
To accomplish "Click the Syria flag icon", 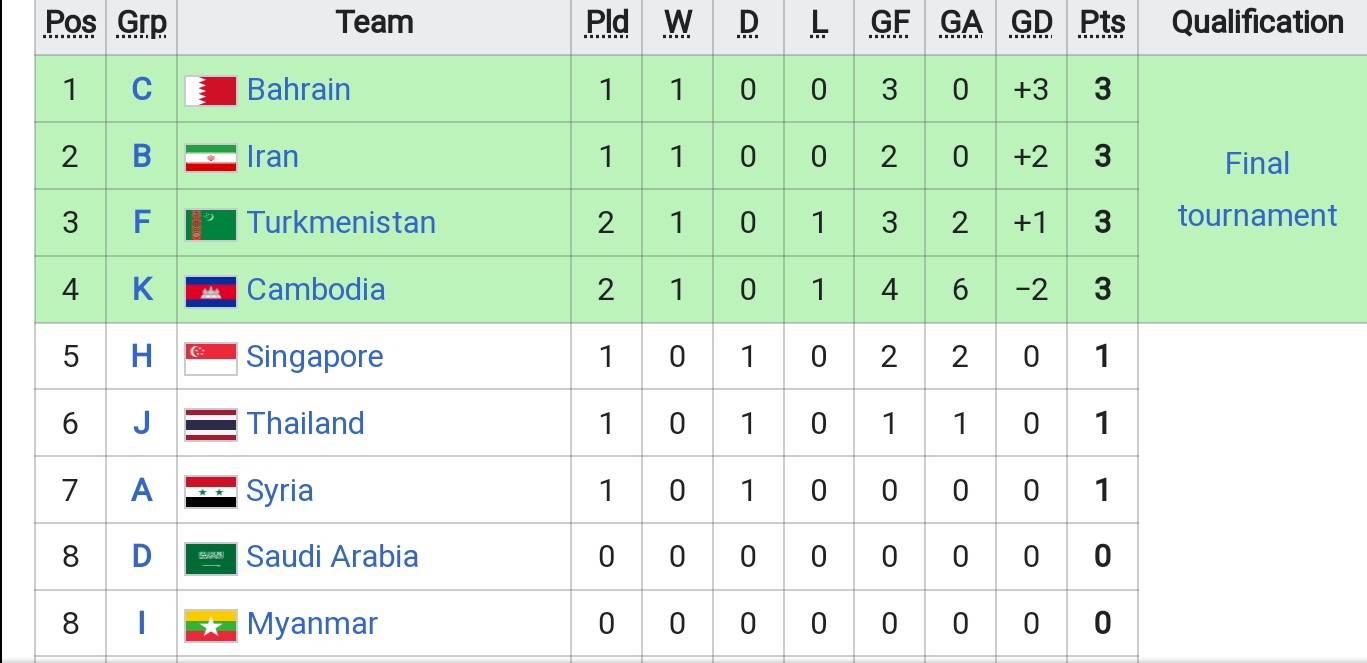I will coord(211,491).
